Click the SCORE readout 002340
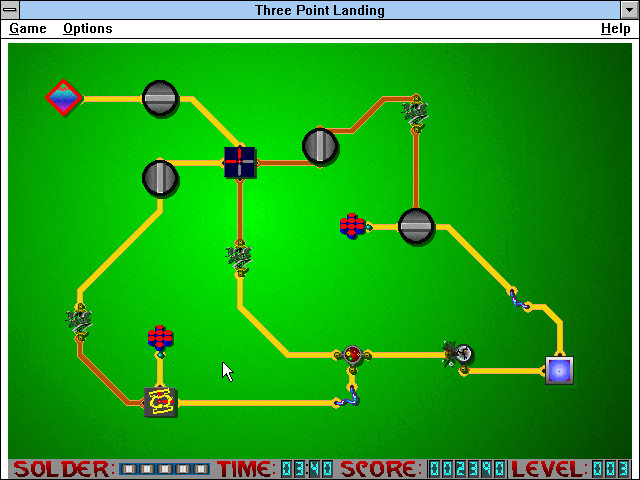The width and height of the screenshot is (640, 480). [467, 469]
